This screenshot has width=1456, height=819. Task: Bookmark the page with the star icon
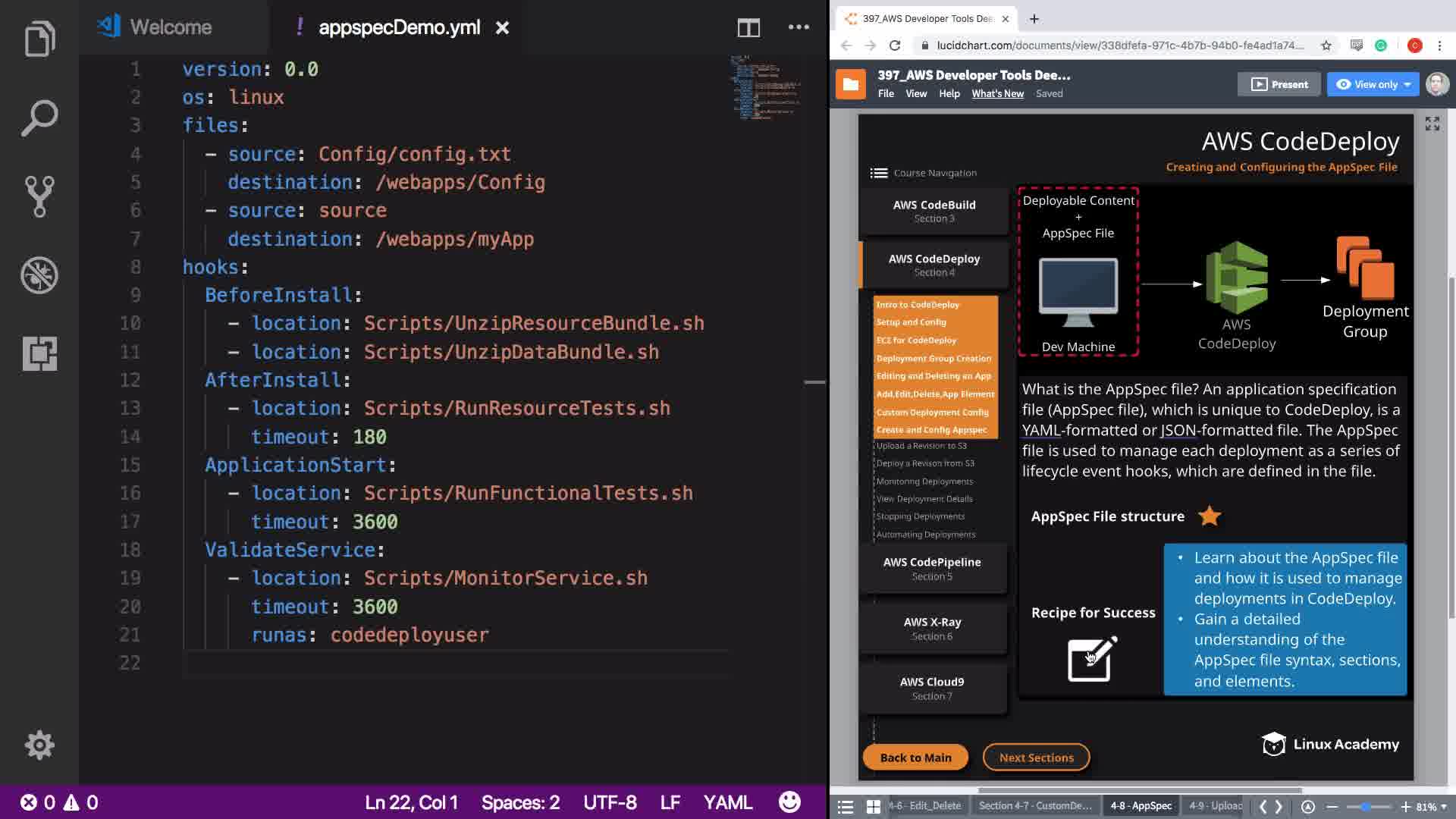pyautogui.click(x=1326, y=45)
